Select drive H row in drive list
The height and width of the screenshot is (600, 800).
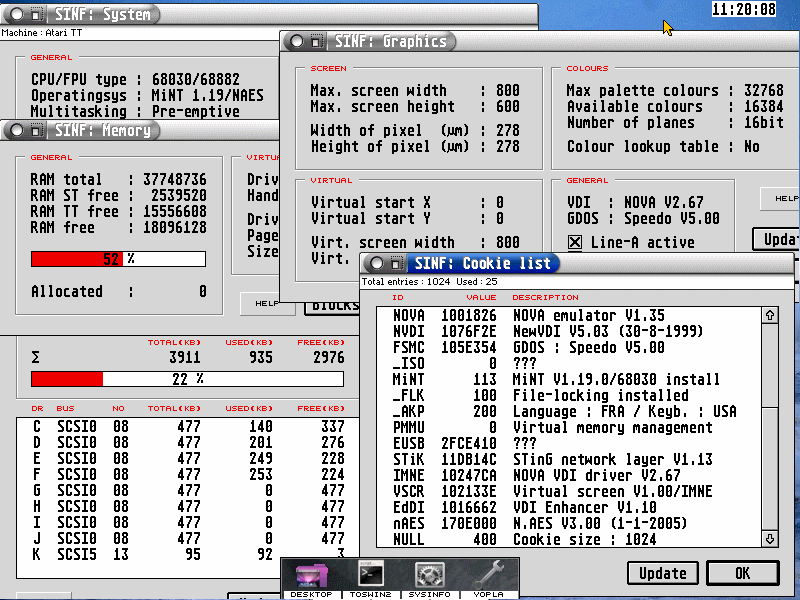click(x=188, y=506)
